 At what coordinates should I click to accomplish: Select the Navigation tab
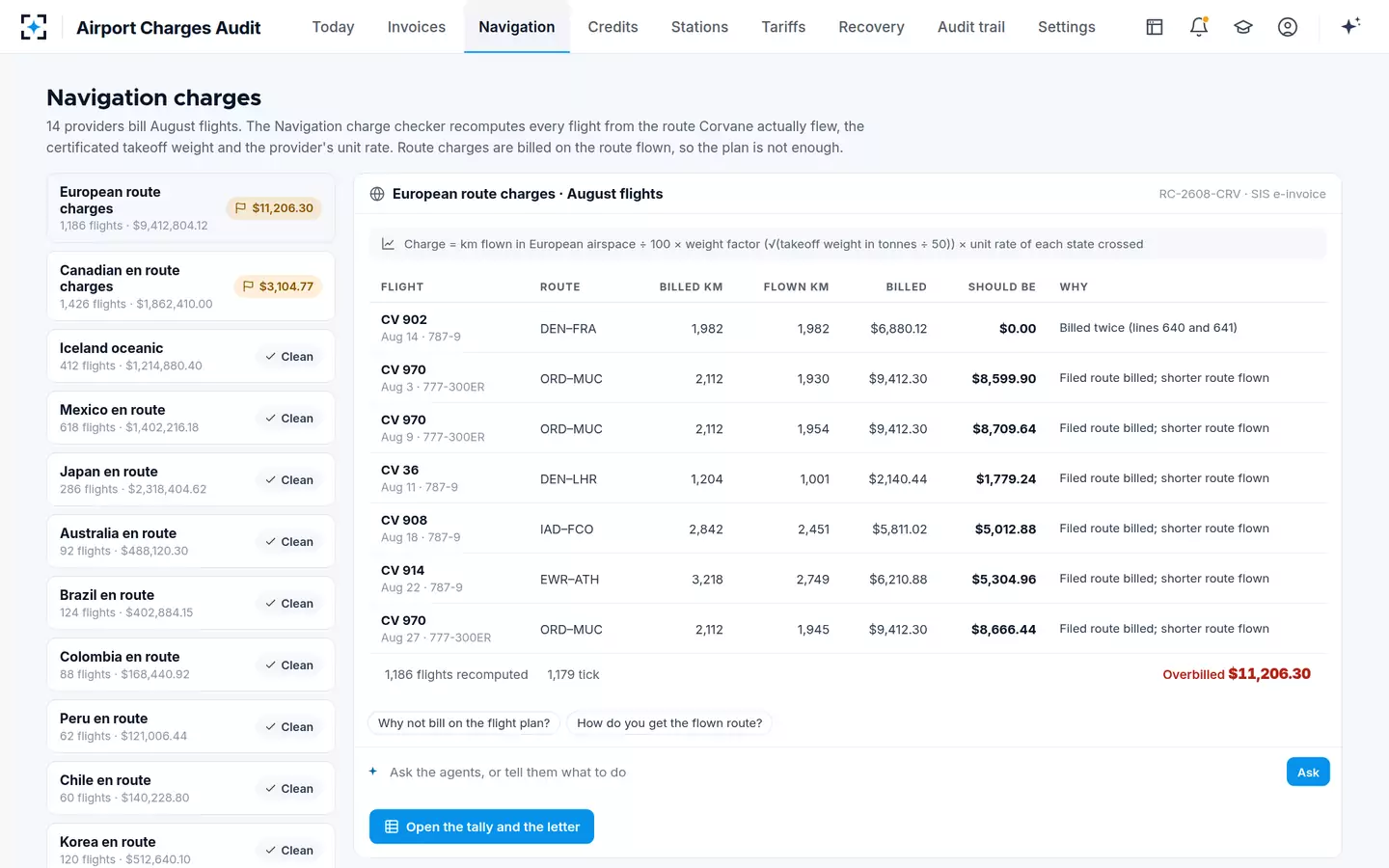click(517, 27)
